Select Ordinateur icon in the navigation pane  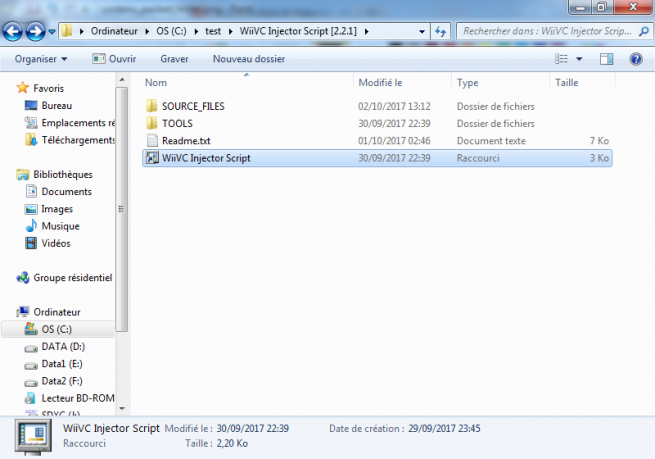[23, 312]
